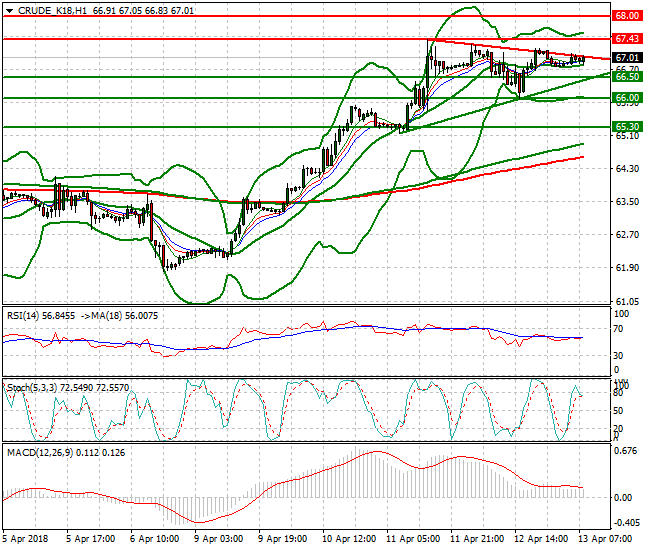This screenshot has height=550, width=650.
Task: Click the MACD scale value -0.405
Action: point(626,523)
